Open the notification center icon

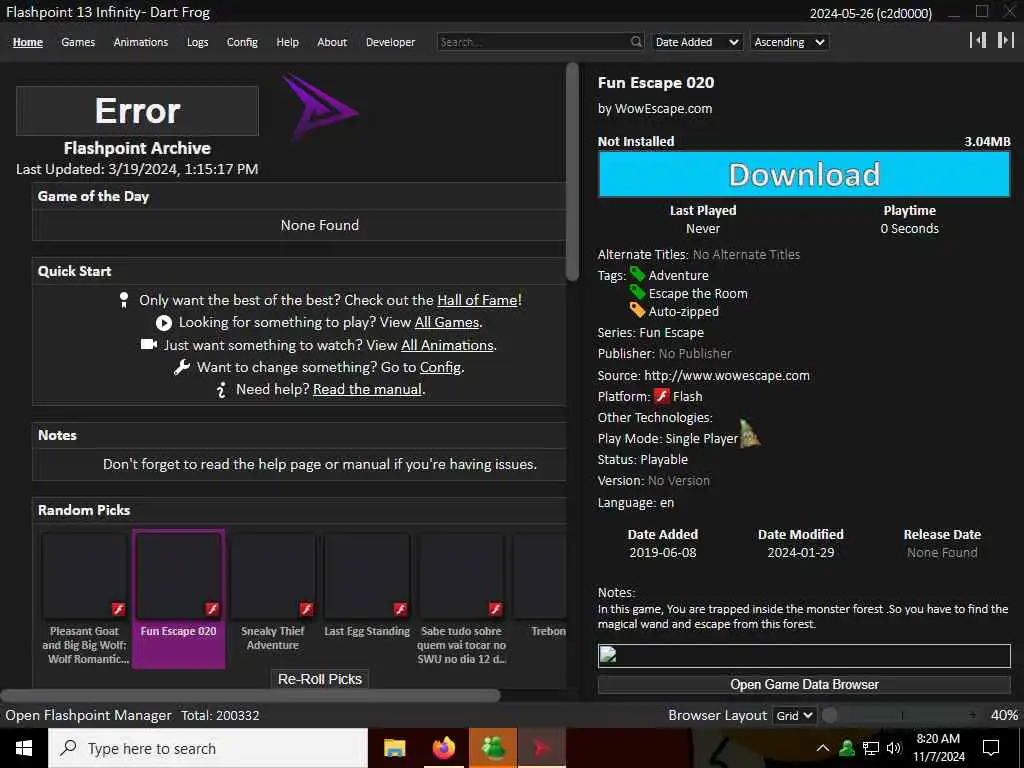(991, 748)
